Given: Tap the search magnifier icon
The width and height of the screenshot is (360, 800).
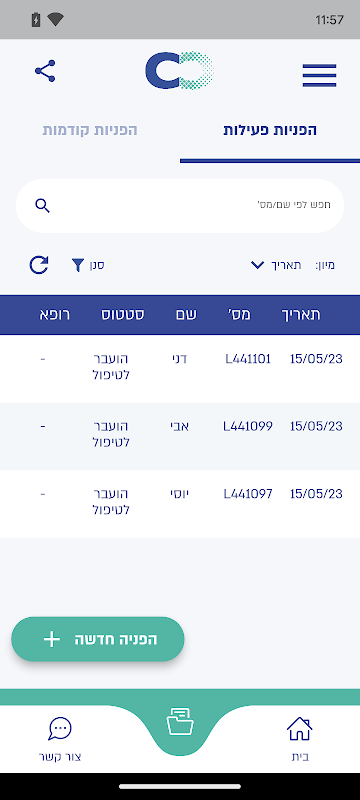Looking at the screenshot, I should click(42, 206).
